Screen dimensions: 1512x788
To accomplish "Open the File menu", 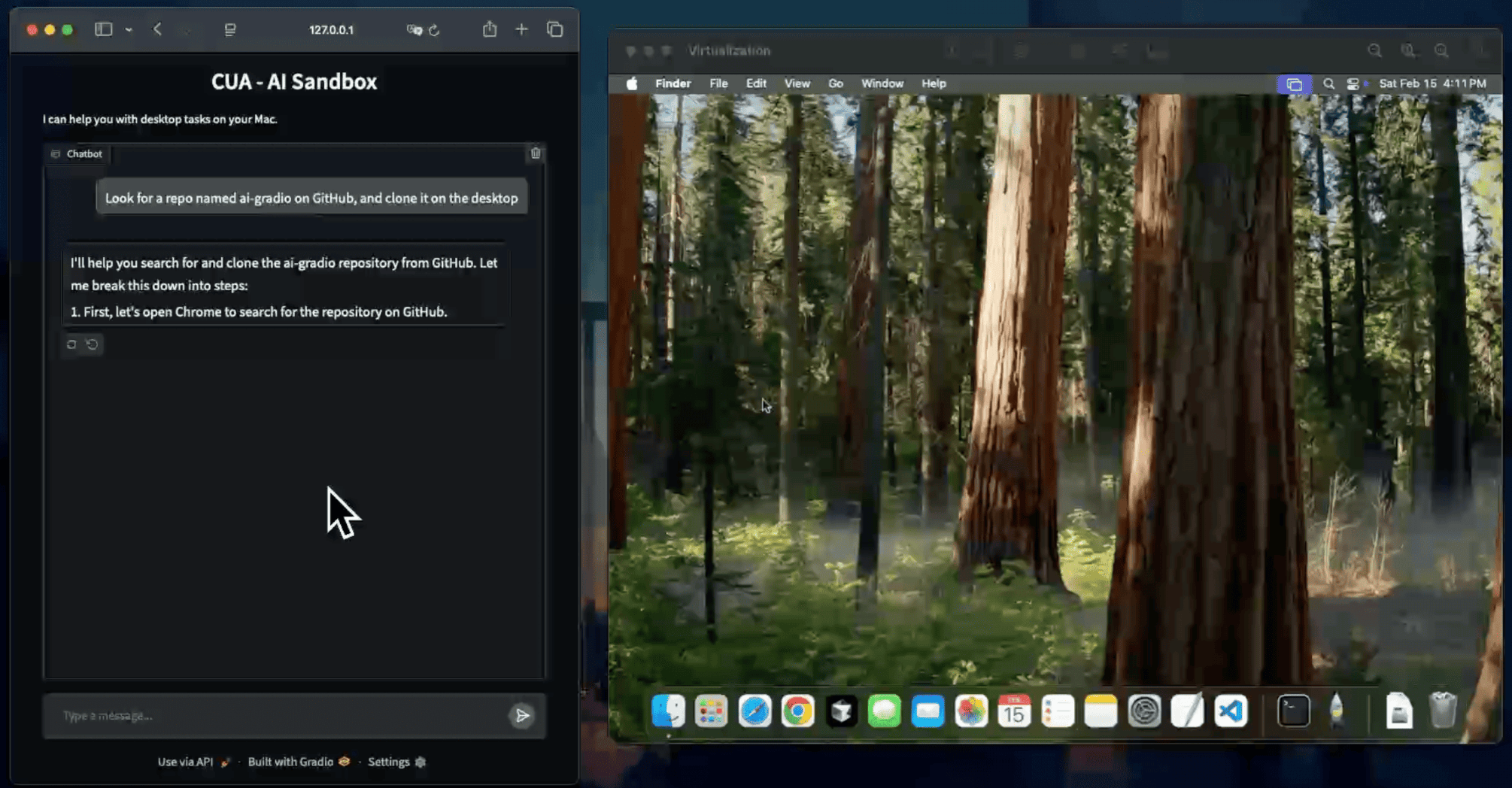I will tap(718, 83).
